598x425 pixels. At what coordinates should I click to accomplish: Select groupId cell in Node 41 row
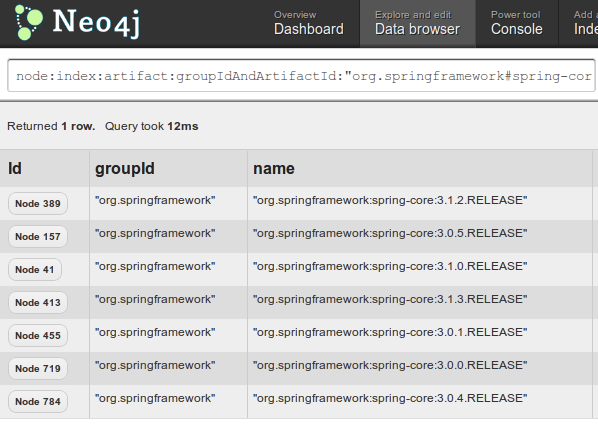(168, 269)
